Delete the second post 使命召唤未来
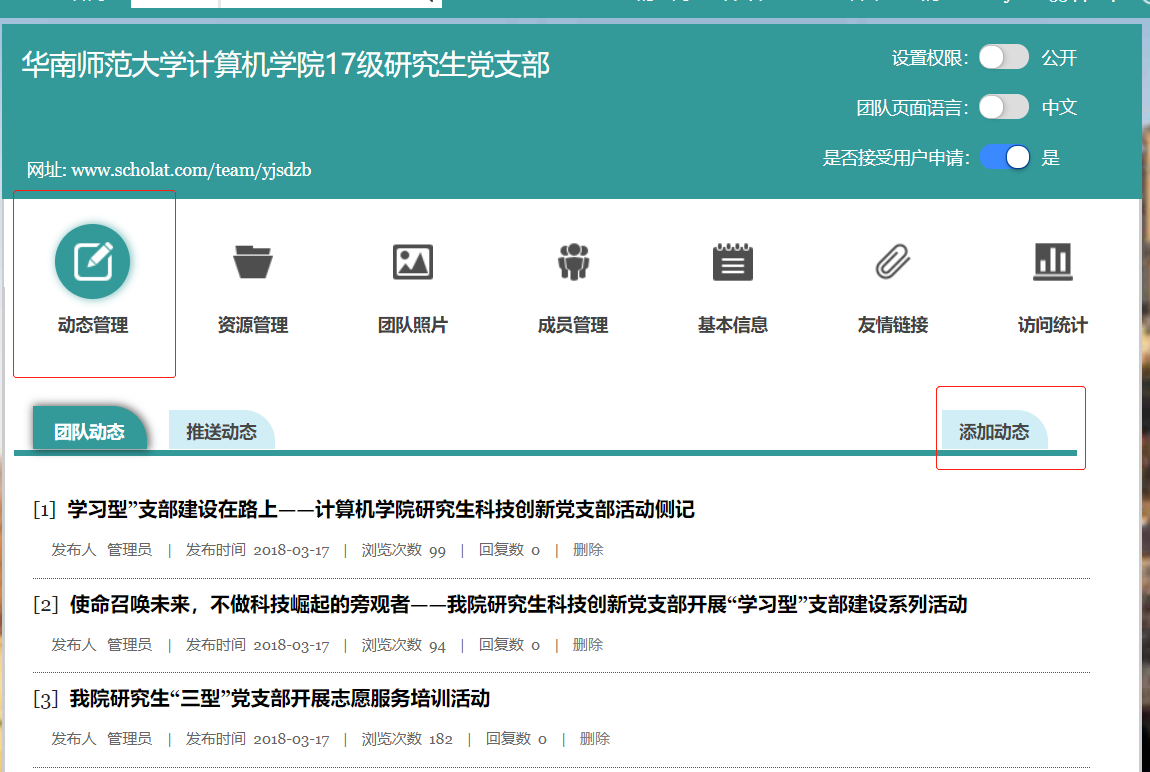Viewport: 1150px width, 772px height. coord(588,645)
